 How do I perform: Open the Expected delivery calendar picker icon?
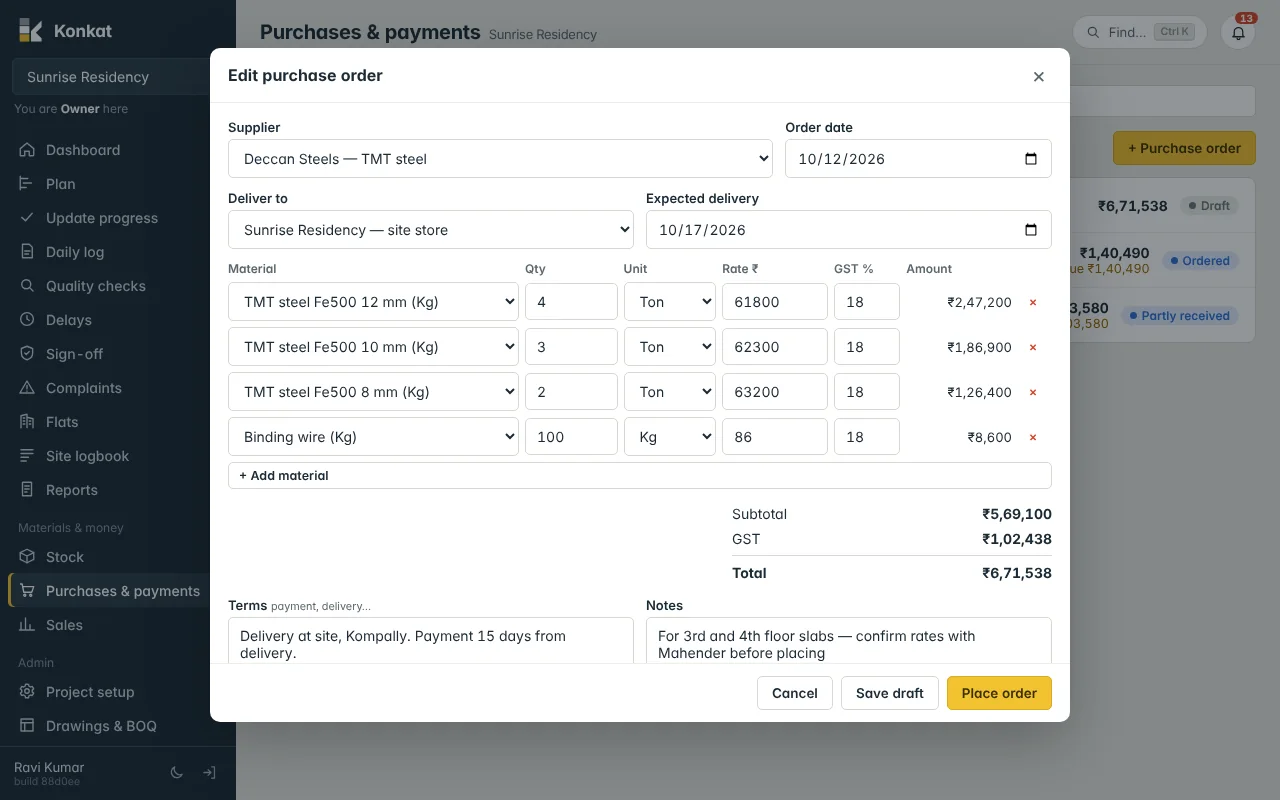[x=1031, y=230]
